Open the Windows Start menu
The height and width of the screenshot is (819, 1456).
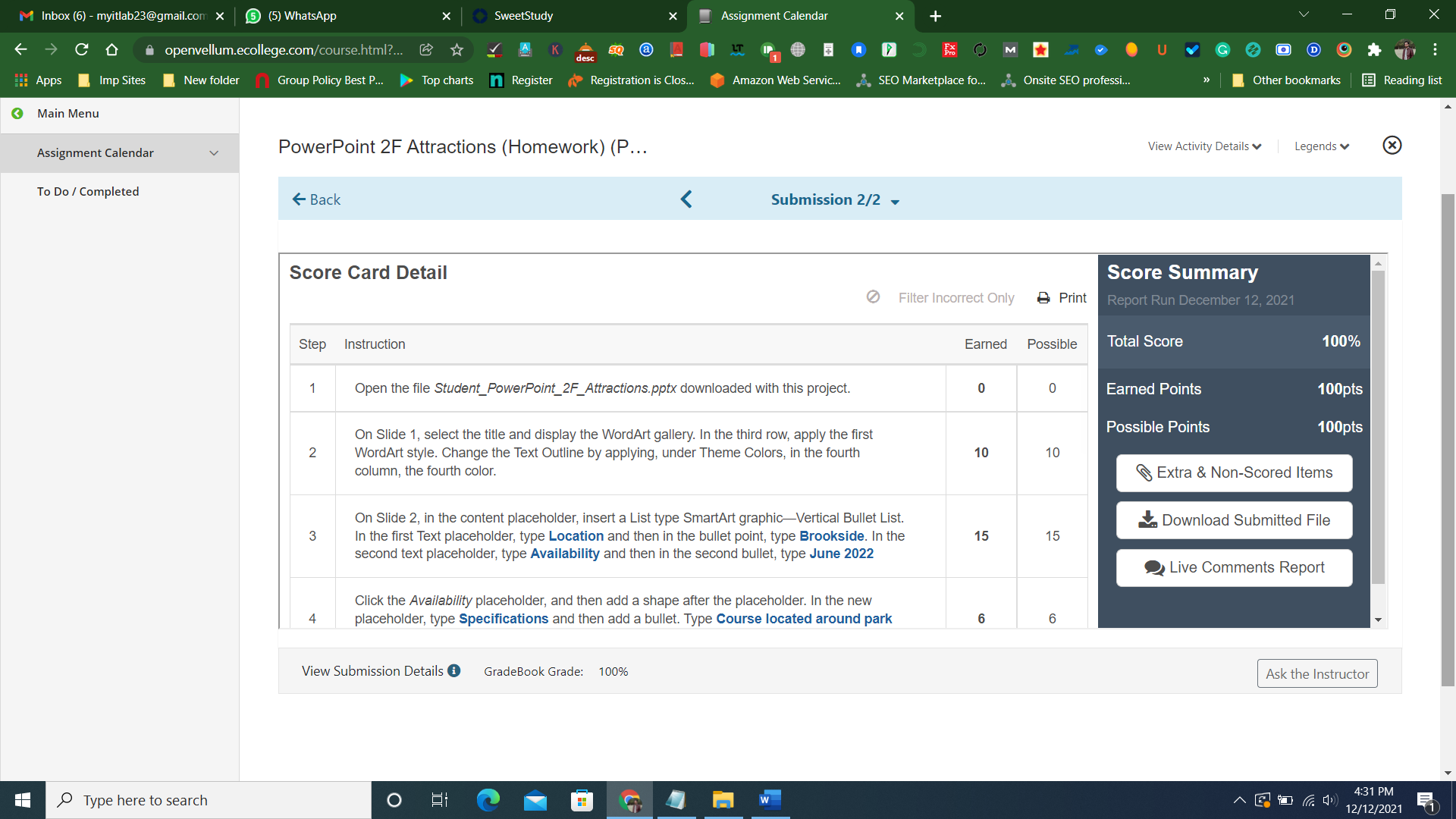23,800
